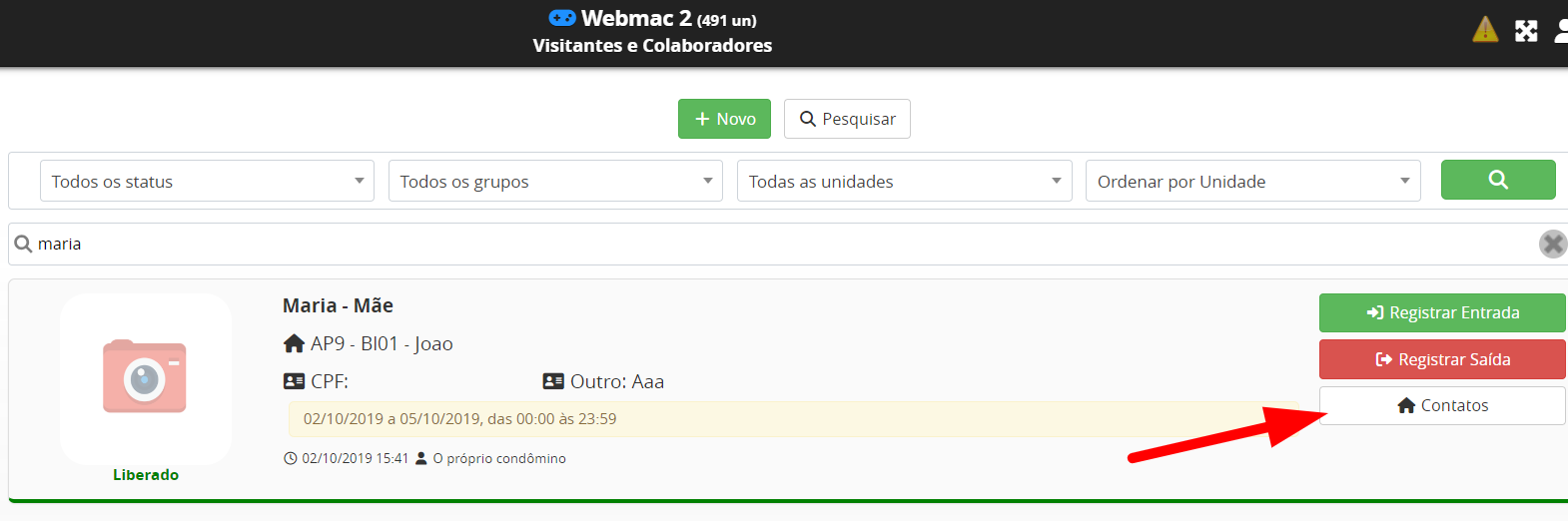Screen dimensions: 1568x521
Task: Toggle fullscreen with the expand arrows icon
Action: [x=1526, y=31]
